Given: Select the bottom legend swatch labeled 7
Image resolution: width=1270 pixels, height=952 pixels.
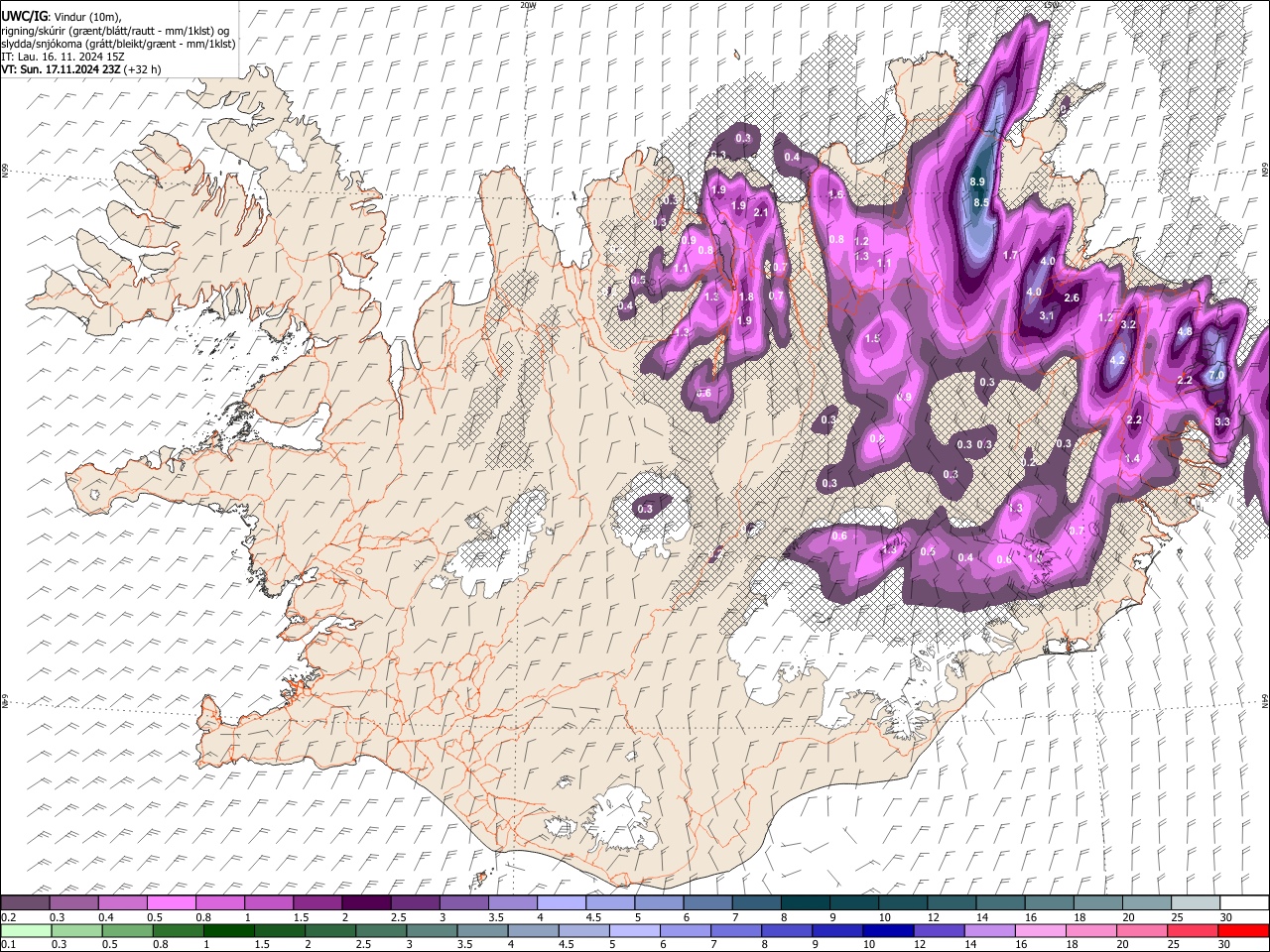Looking at the screenshot, I should click(735, 930).
